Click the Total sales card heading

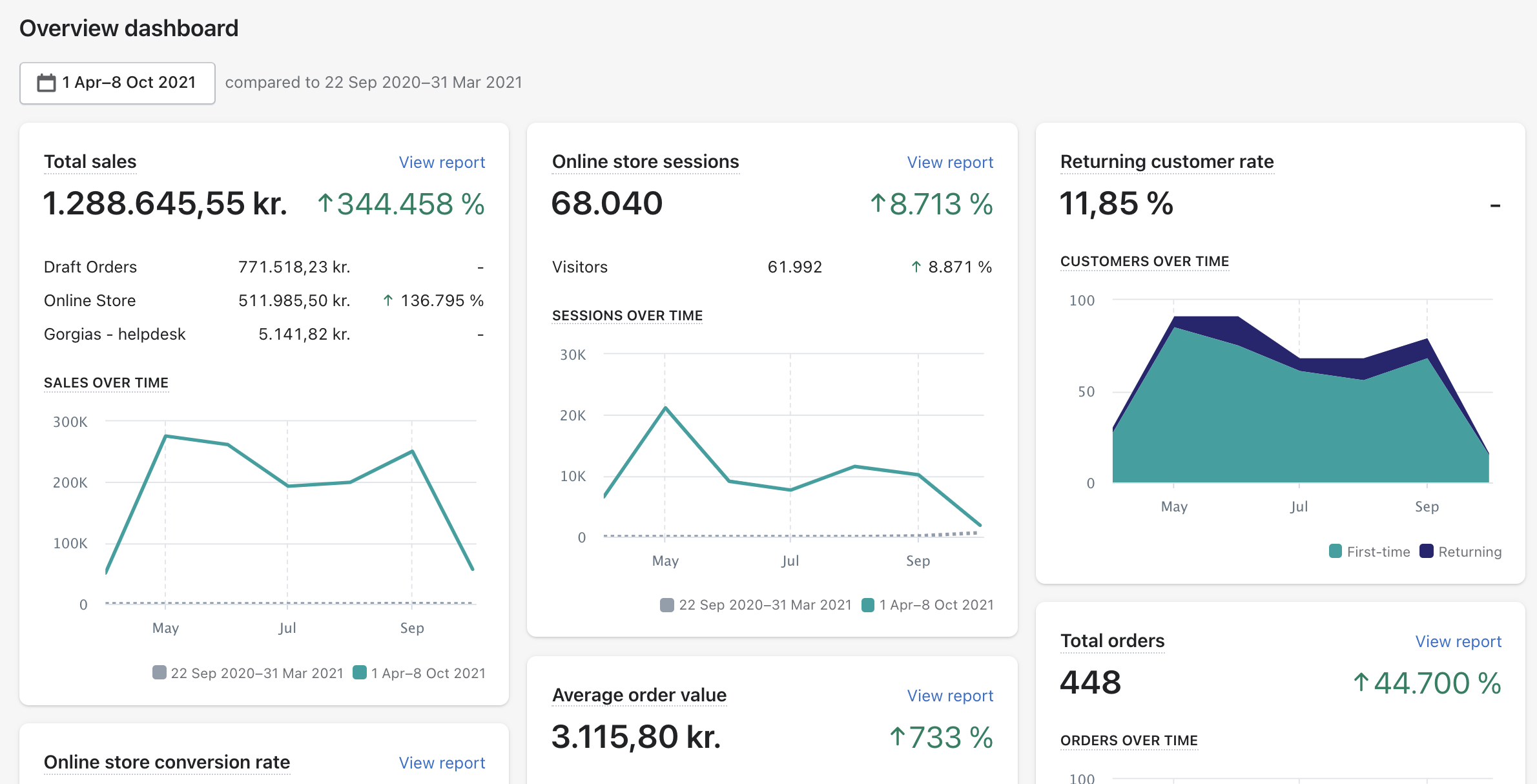90,161
